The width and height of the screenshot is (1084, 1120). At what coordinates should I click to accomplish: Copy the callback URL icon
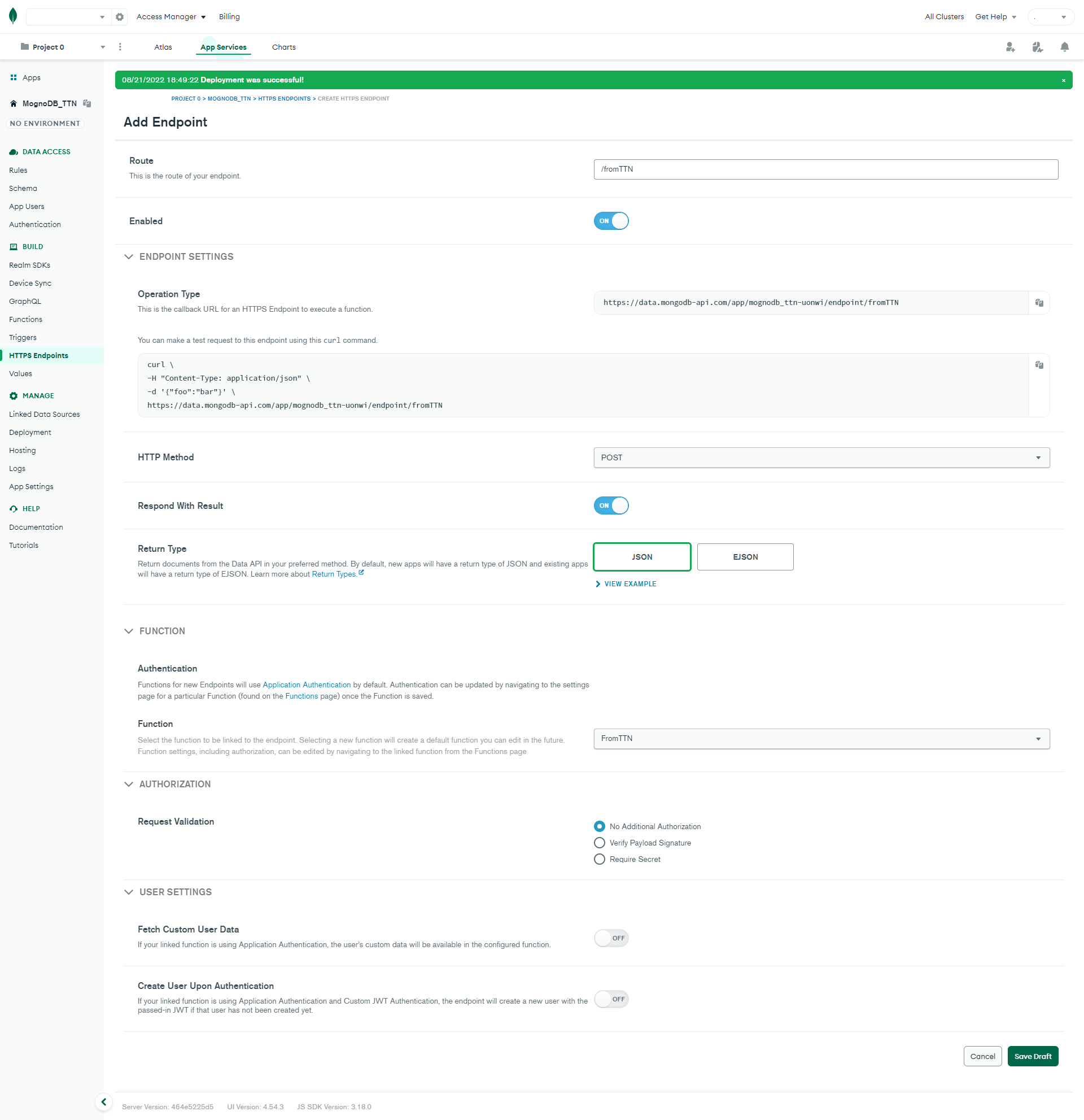[1039, 303]
